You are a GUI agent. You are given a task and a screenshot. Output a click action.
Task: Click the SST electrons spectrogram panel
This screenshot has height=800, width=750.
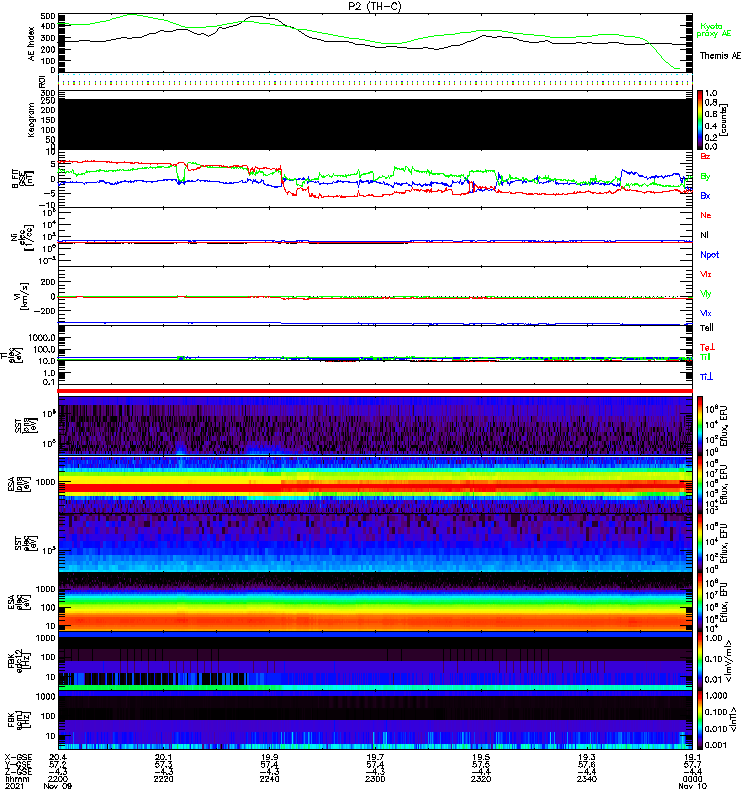pyautogui.click(x=375, y=543)
